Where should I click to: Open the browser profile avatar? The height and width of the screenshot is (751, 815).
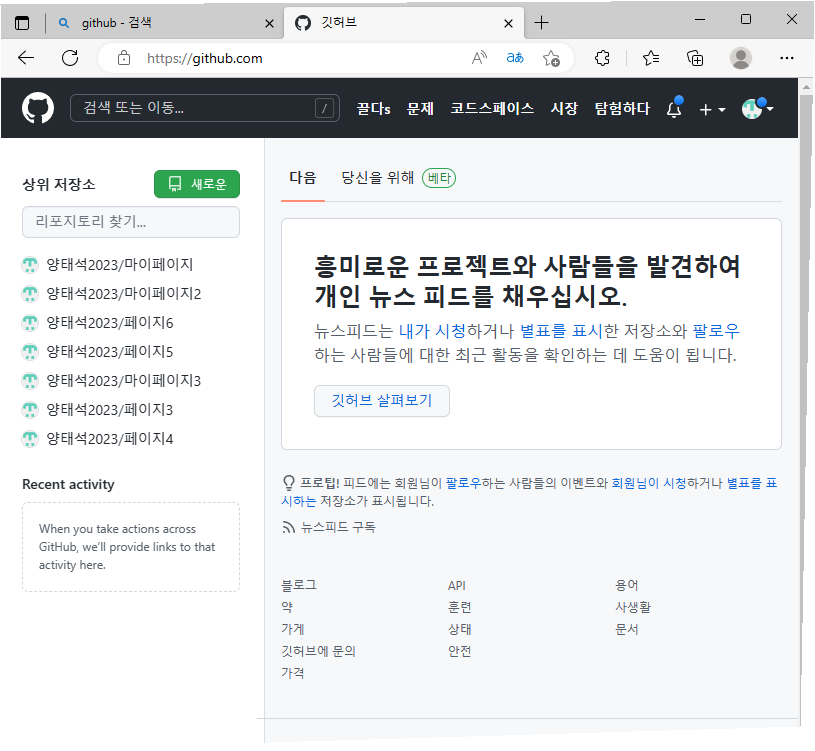[x=741, y=58]
